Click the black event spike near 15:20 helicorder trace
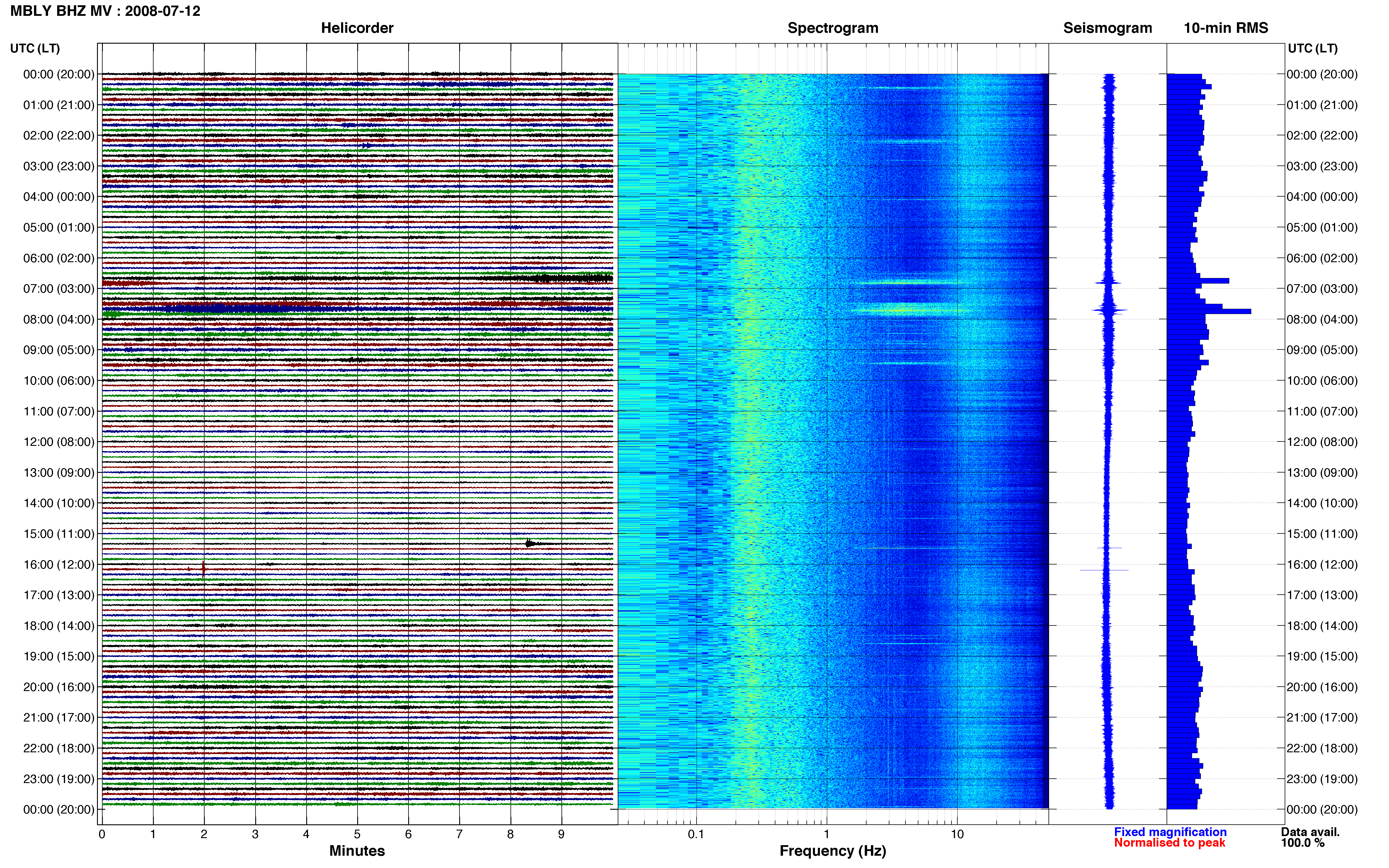Image resolution: width=1389 pixels, height=868 pixels. coord(530,543)
